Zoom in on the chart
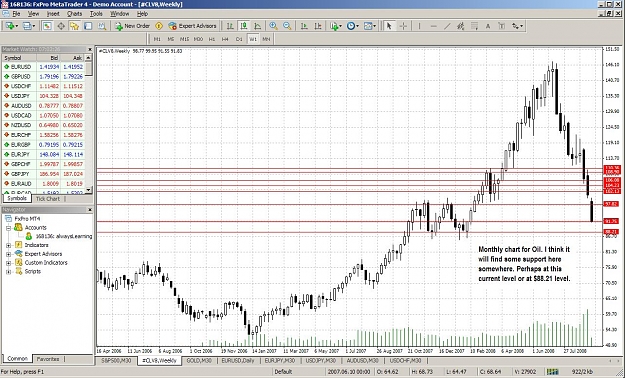Image resolution: width=625 pixels, height=378 pixels. point(273,26)
